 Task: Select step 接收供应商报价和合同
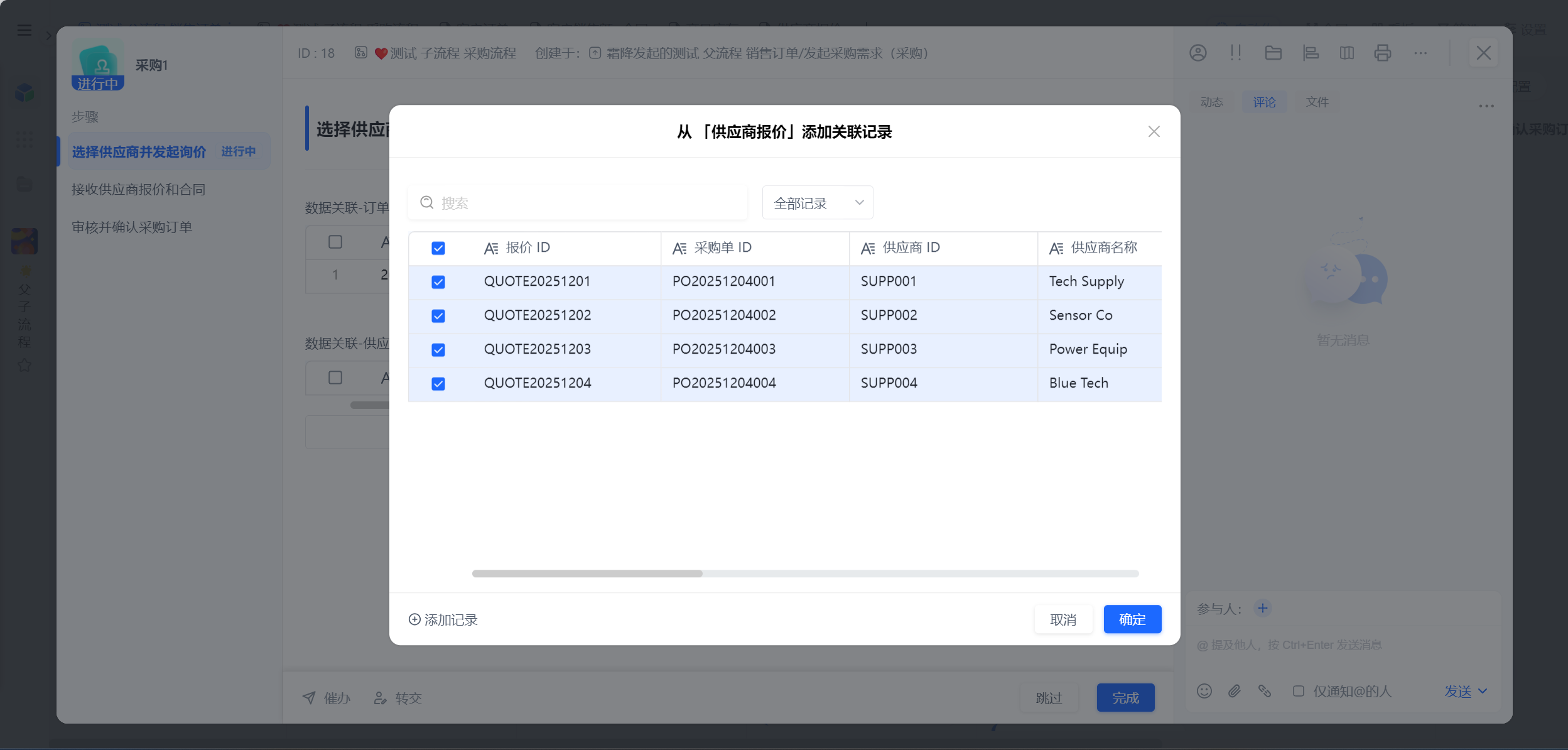pos(138,189)
